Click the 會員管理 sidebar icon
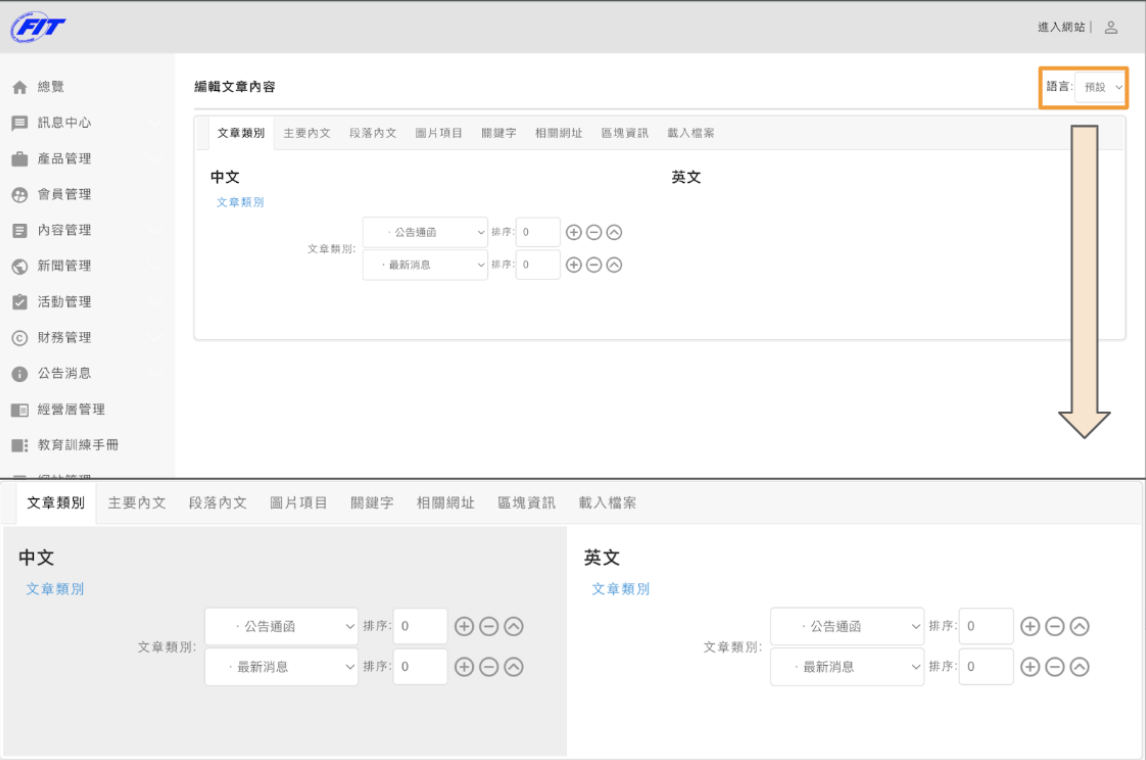The width and height of the screenshot is (1146, 760). tap(20, 195)
